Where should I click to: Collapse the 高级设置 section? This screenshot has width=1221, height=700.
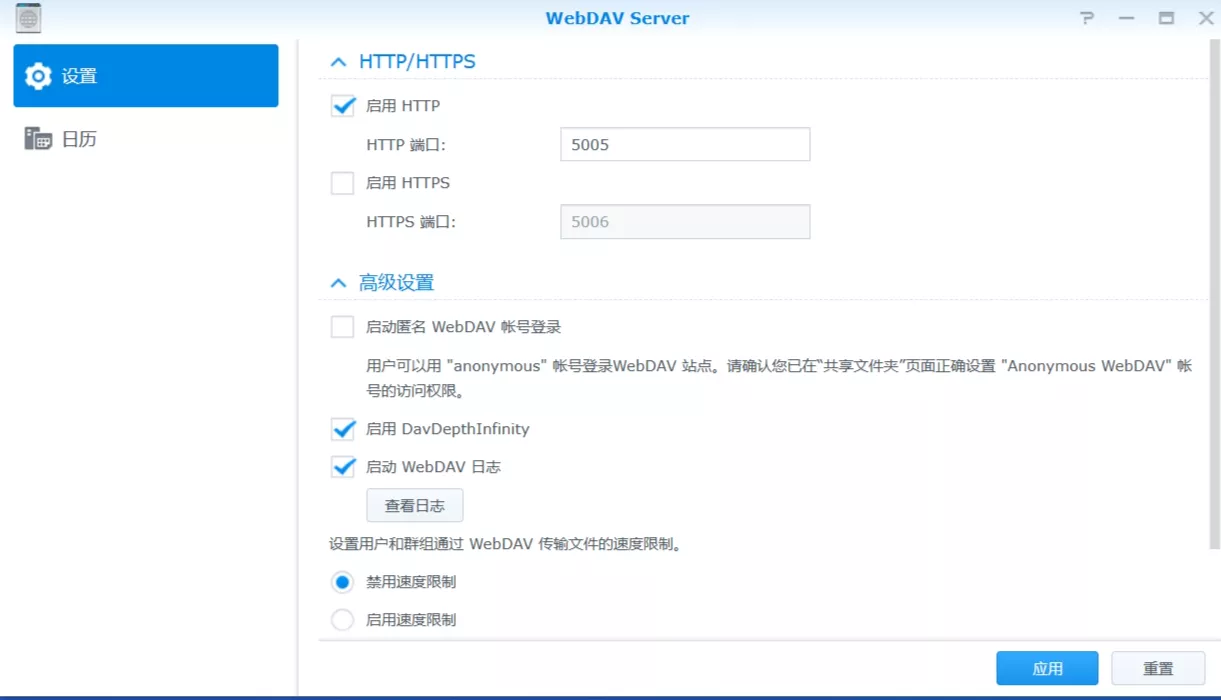[x=338, y=283]
